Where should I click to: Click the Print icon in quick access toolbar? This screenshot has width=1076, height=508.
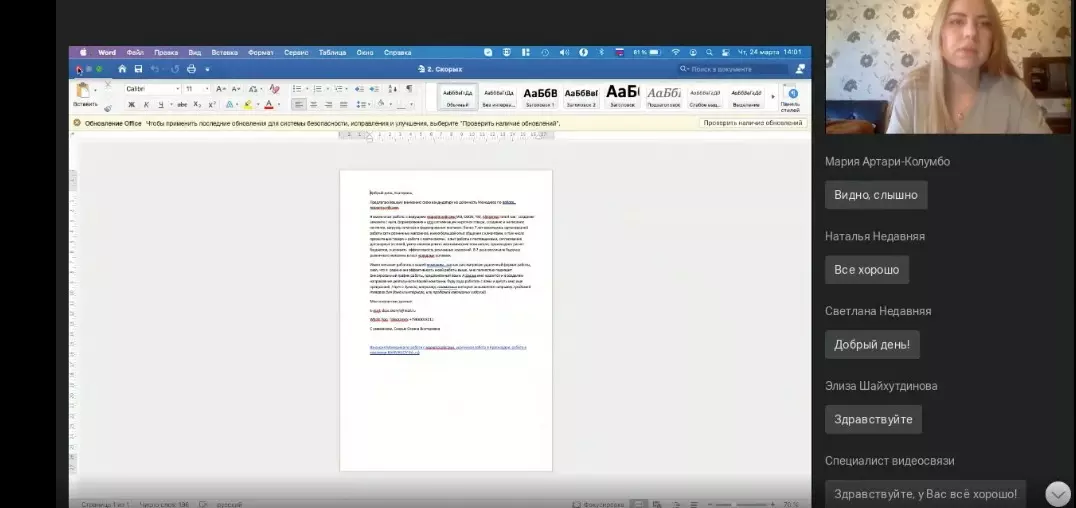click(x=191, y=69)
